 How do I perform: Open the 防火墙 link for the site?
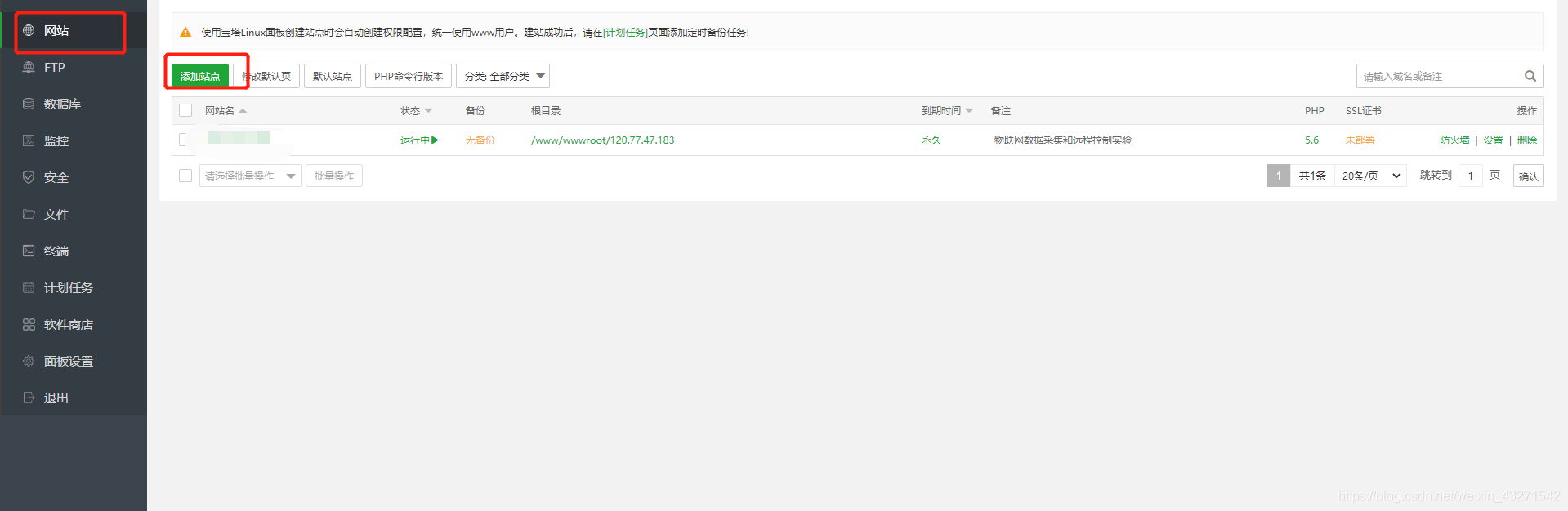pyautogui.click(x=1454, y=140)
